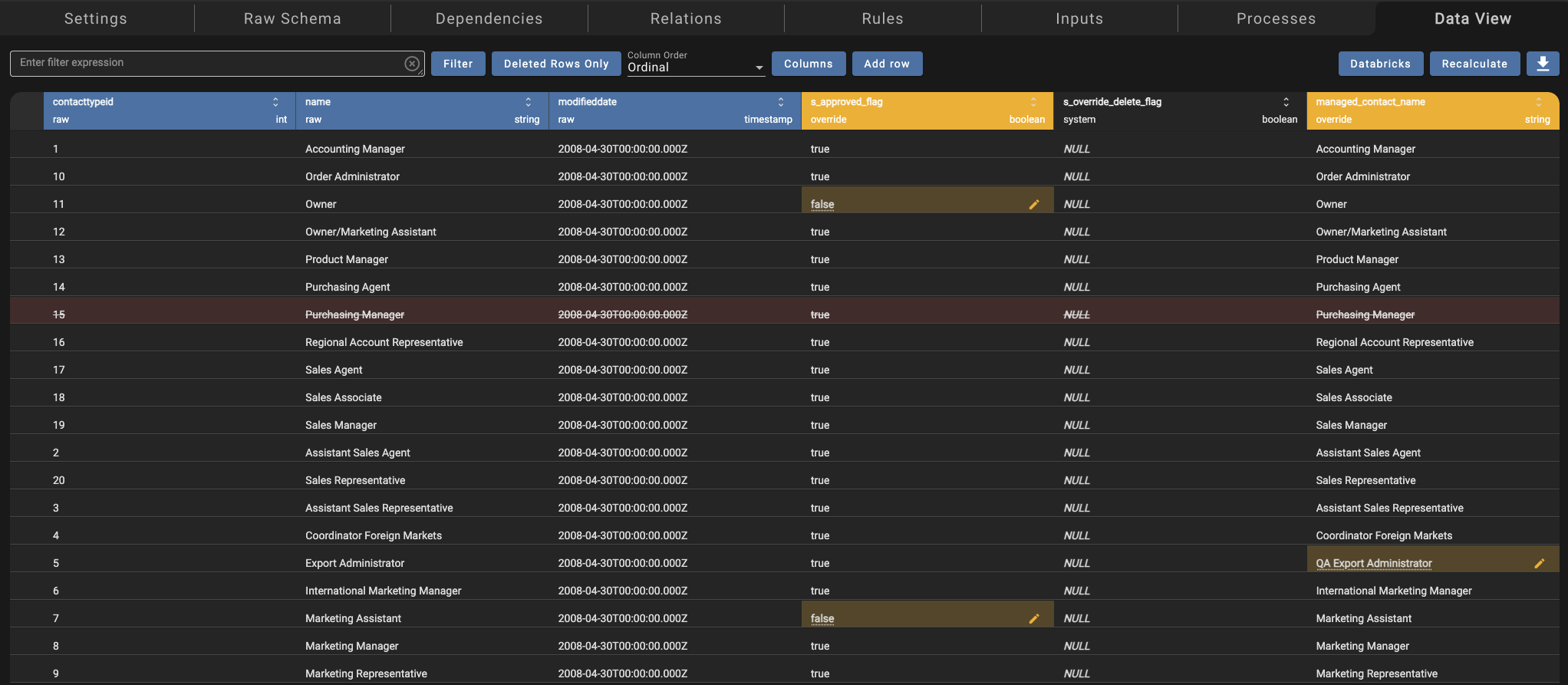Screen dimensions: 1568x685
Task: Recalculate the data
Action: (x=1474, y=64)
